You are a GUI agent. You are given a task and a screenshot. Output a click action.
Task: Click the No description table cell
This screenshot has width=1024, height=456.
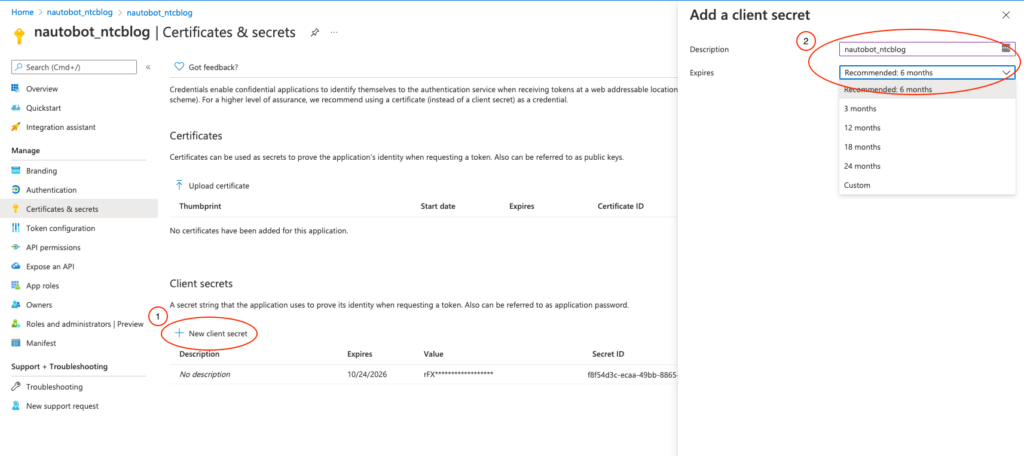coord(205,374)
